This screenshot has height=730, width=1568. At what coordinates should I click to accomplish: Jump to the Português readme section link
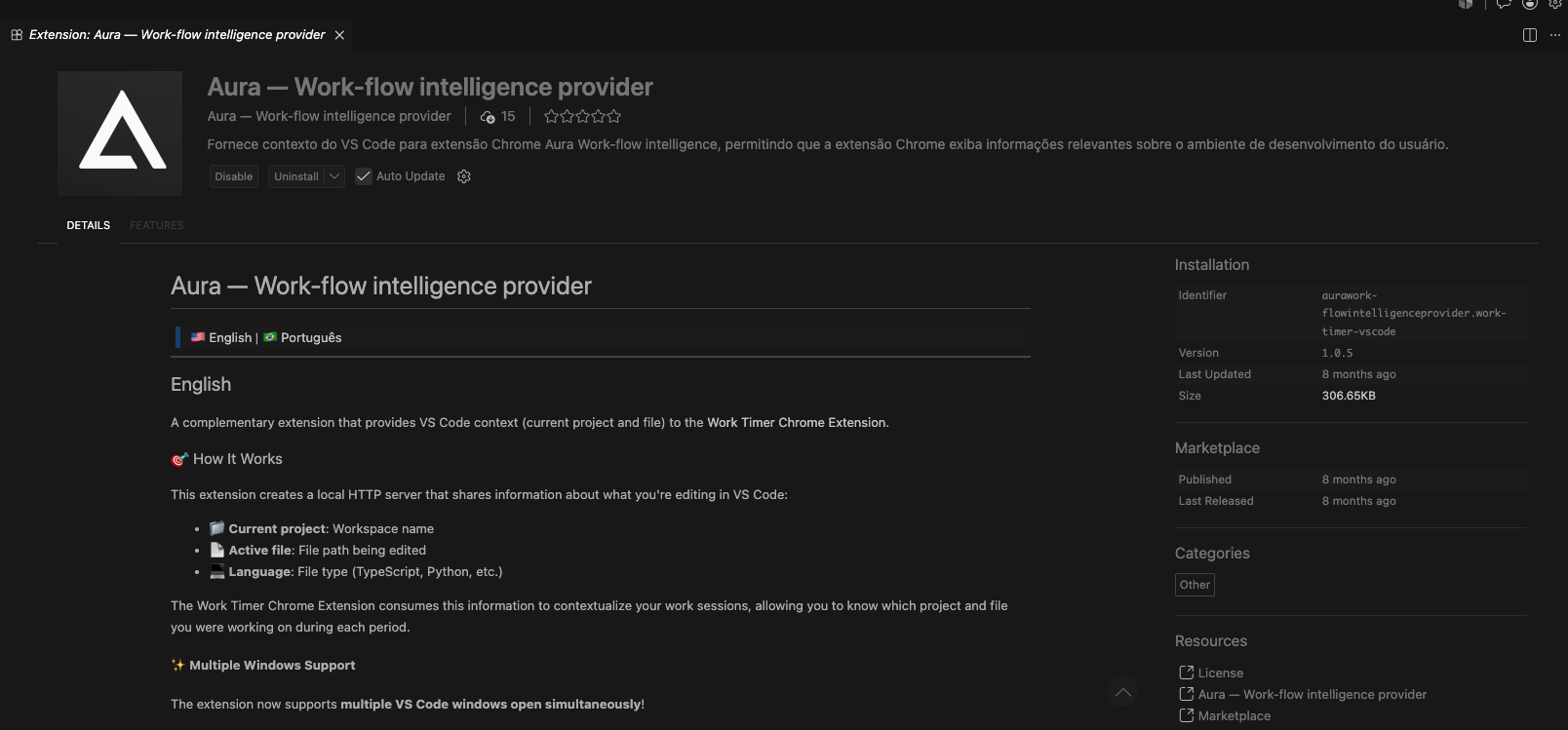click(x=311, y=337)
